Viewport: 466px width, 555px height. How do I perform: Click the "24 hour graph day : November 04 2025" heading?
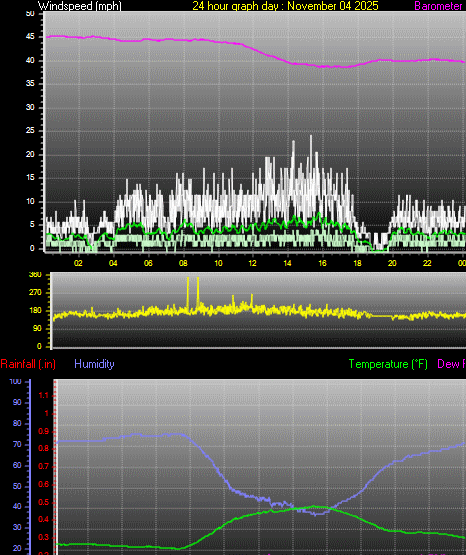pyautogui.click(x=285, y=6)
